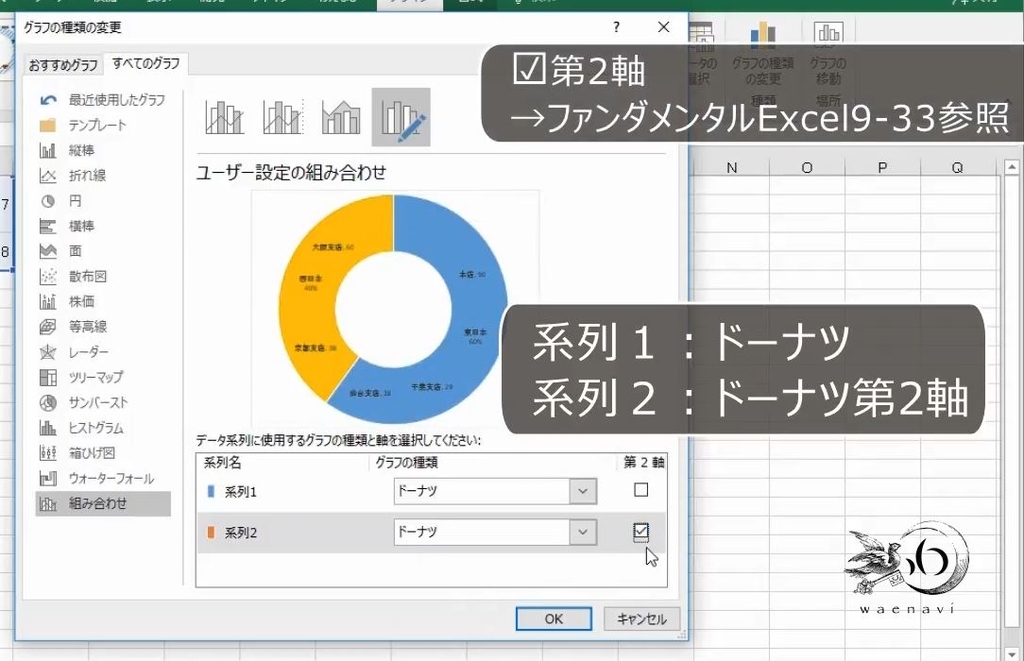Click the donut chart preview thumbnail
Viewport: 1024px width, 661px height.
(395, 309)
